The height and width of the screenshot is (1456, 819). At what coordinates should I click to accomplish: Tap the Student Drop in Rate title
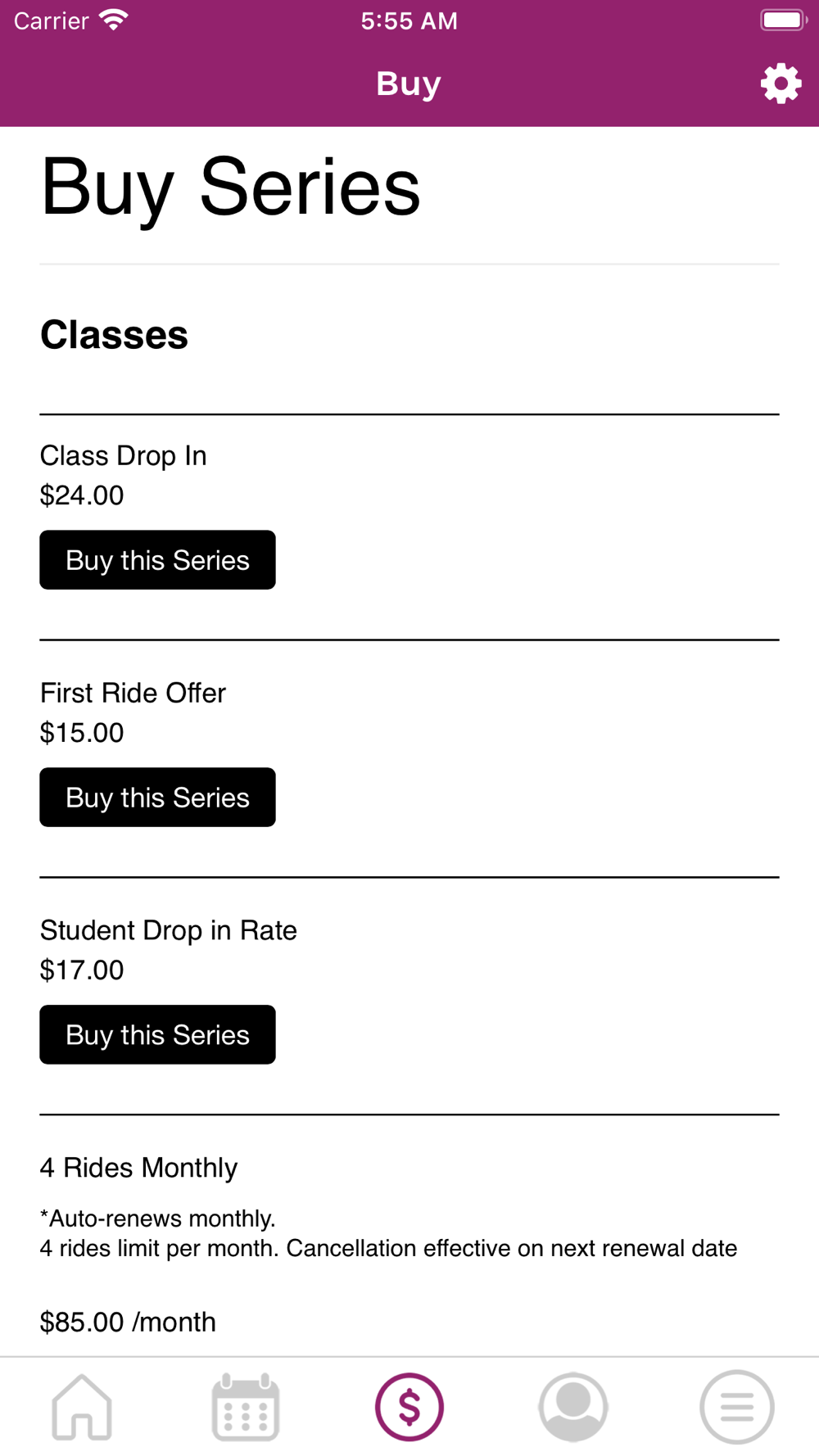point(169,930)
